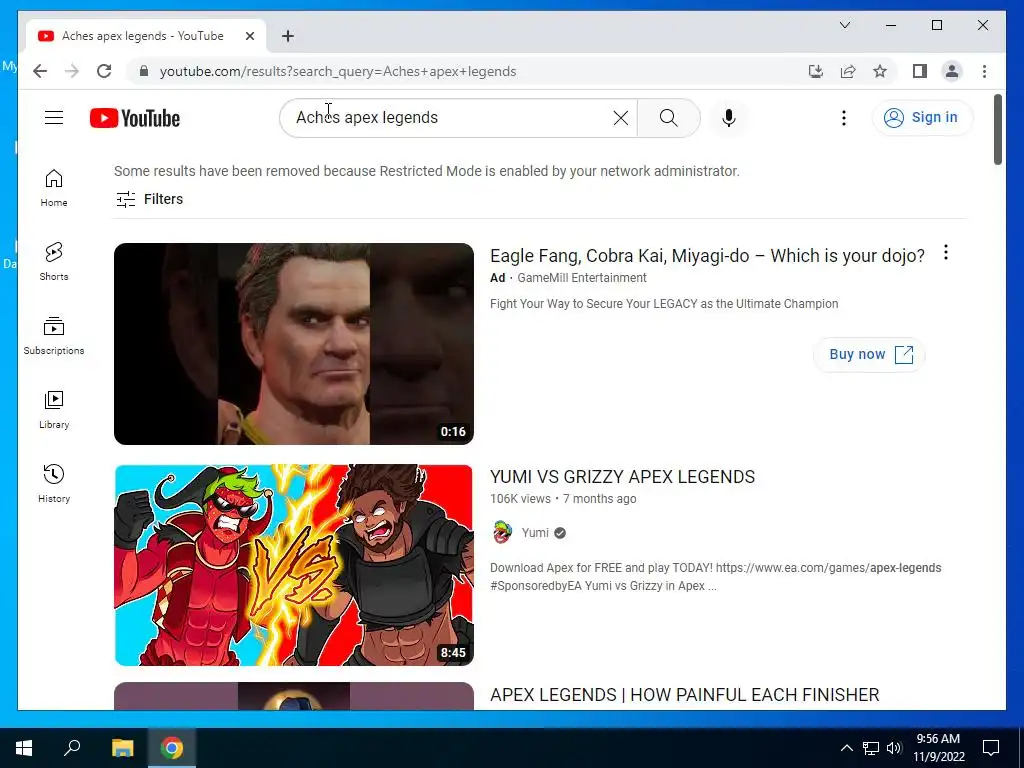The image size is (1024, 768).
Task: Open Library in the YouTube sidebar
Action: [x=54, y=409]
